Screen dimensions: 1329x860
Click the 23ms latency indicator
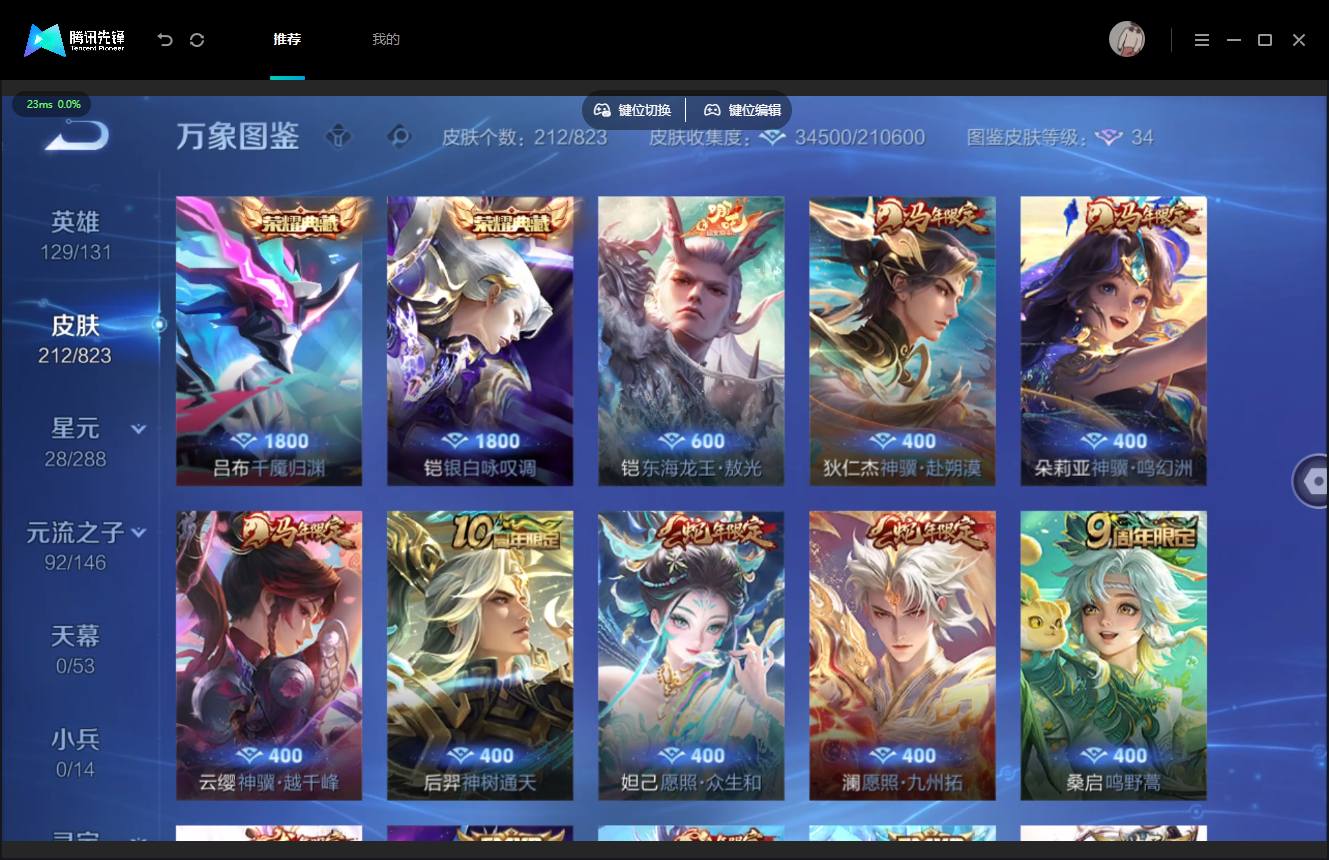pyautogui.click(x=53, y=104)
